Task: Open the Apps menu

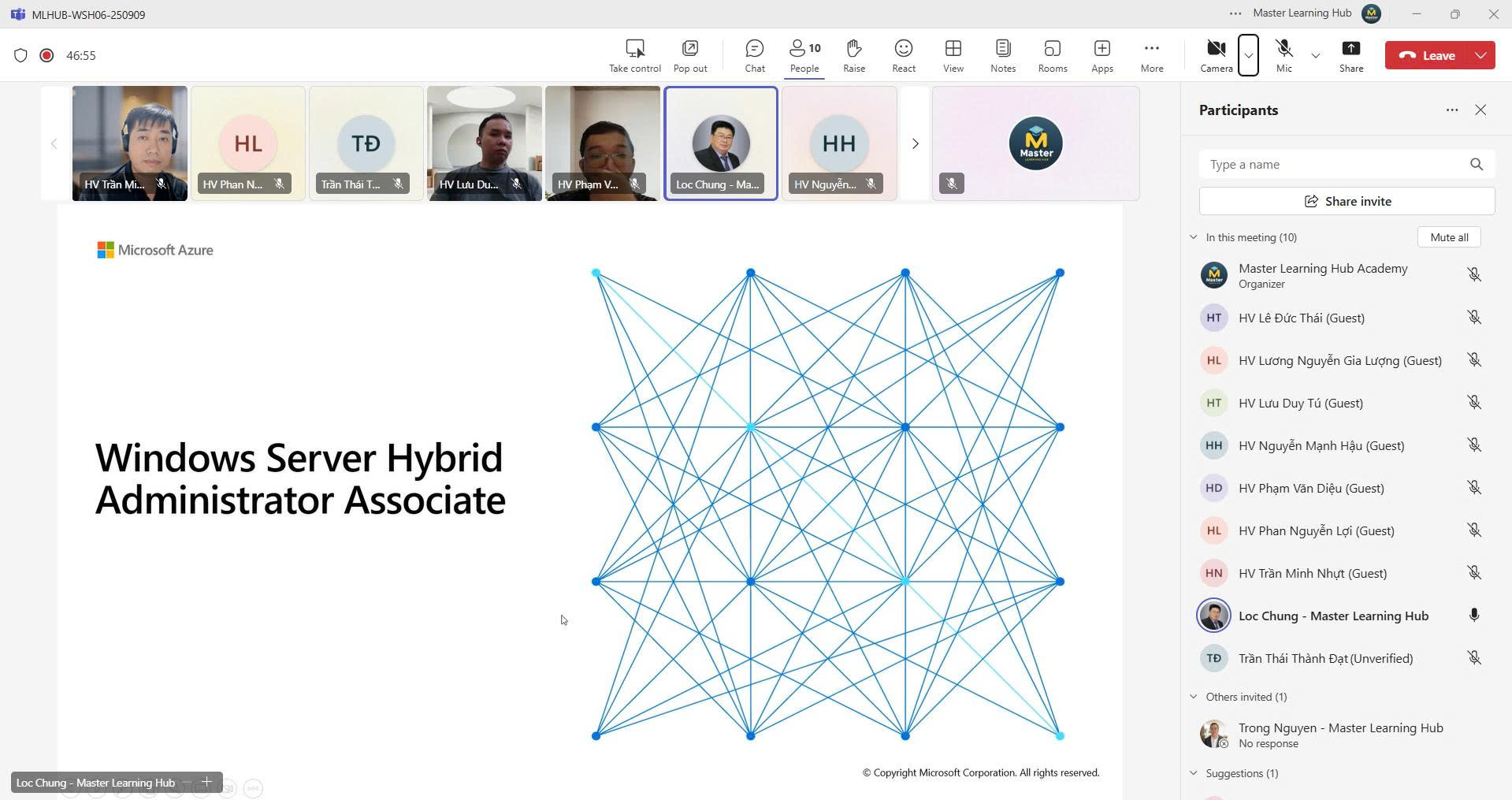Action: [1101, 55]
